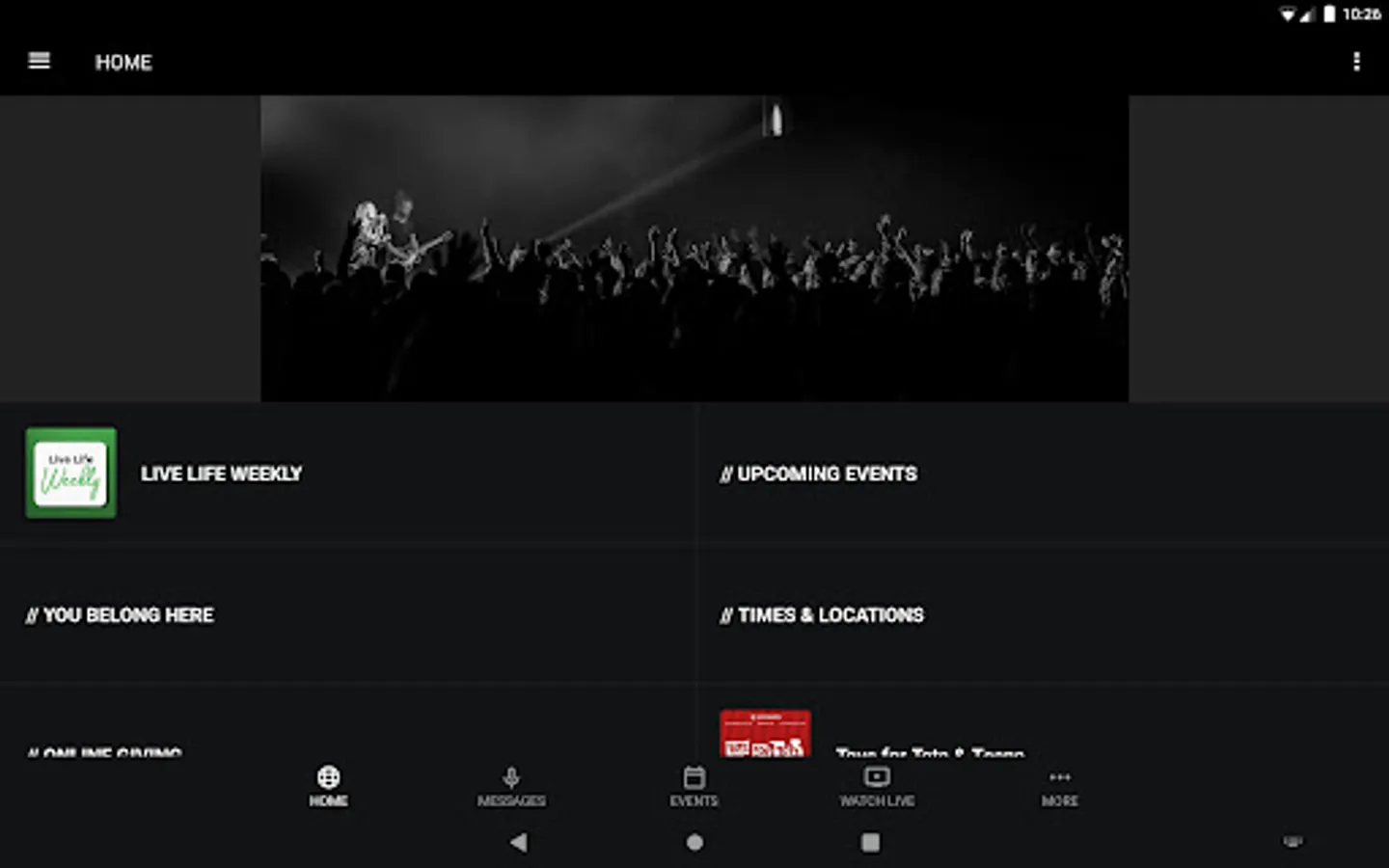Open the red Toys for Tots thumbnail
The height and width of the screenshot is (868, 1389).
[765, 733]
